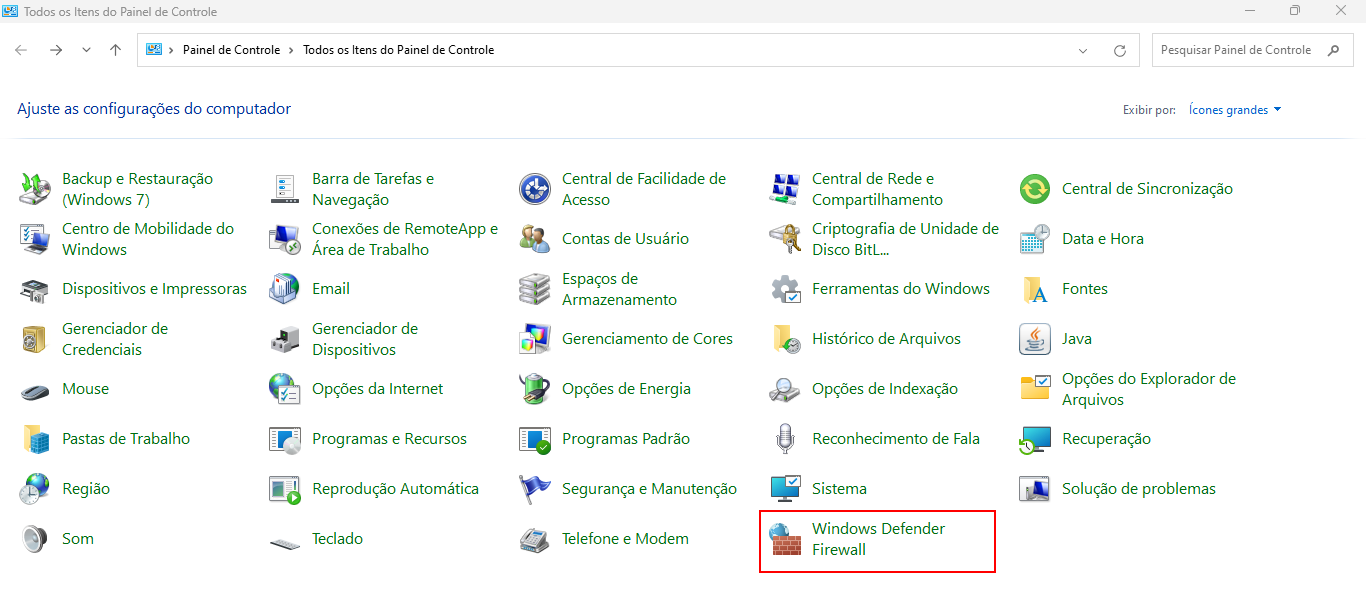This screenshot has height=598, width=1366.
Task: Go back with the back arrow
Action: (x=21, y=50)
